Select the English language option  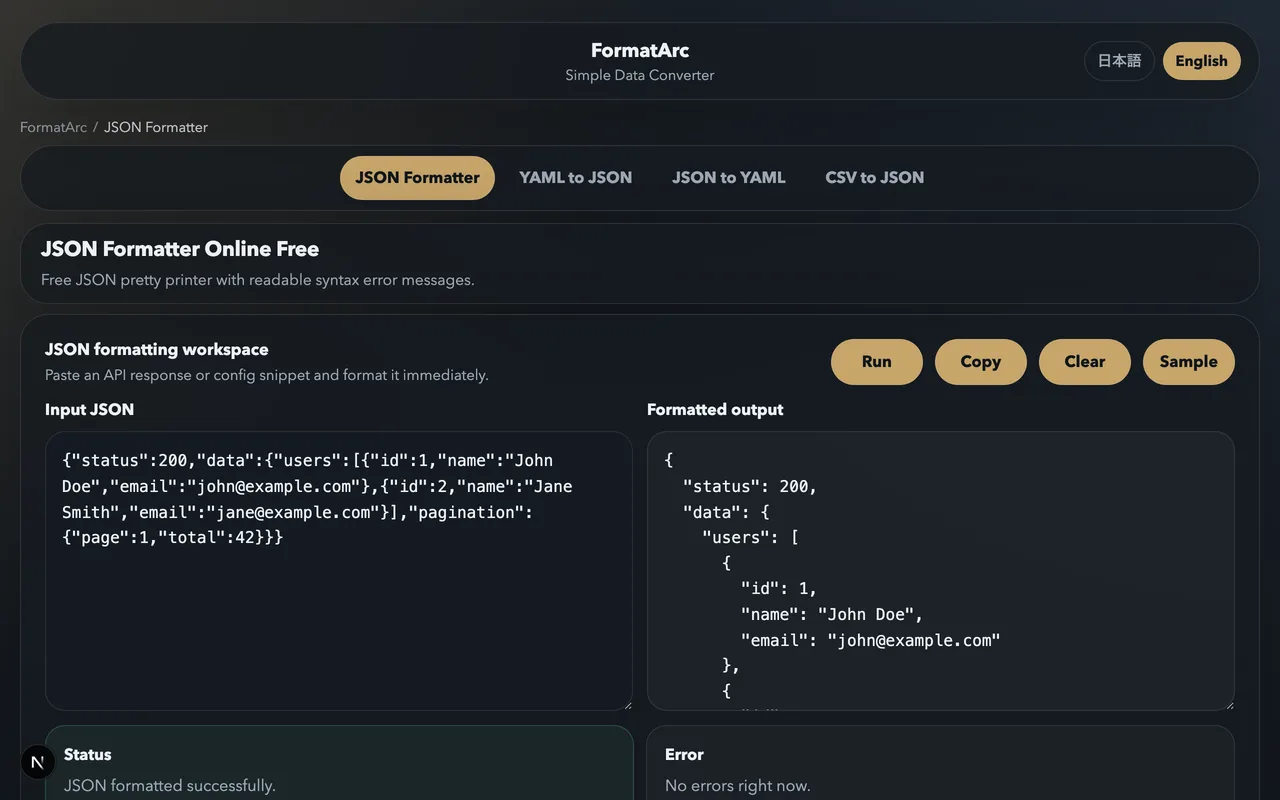click(x=1201, y=61)
